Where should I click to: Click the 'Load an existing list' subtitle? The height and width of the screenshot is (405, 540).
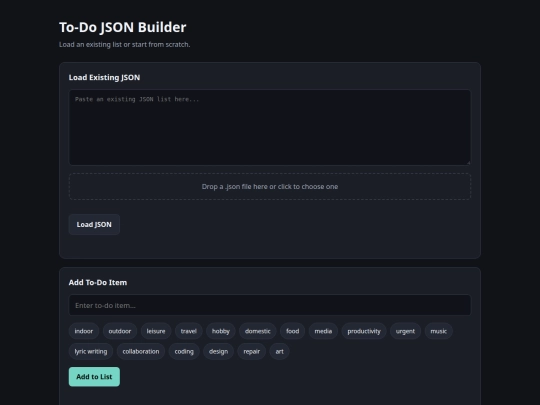[x=124, y=44]
